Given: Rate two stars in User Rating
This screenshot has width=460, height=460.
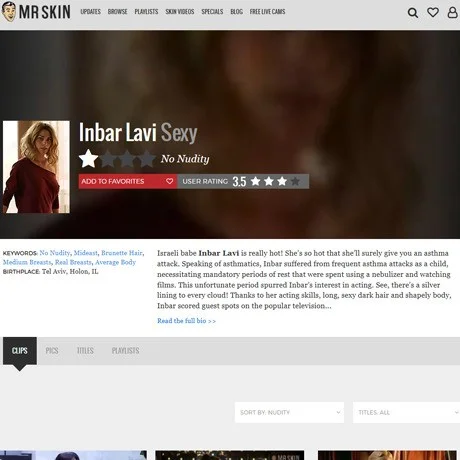Looking at the screenshot, I should [x=269, y=181].
